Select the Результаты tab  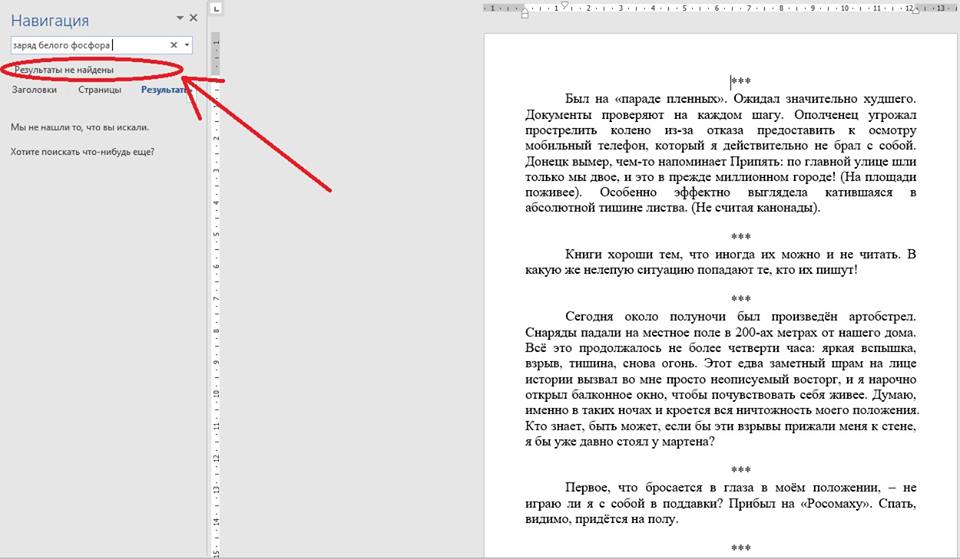[x=164, y=89]
